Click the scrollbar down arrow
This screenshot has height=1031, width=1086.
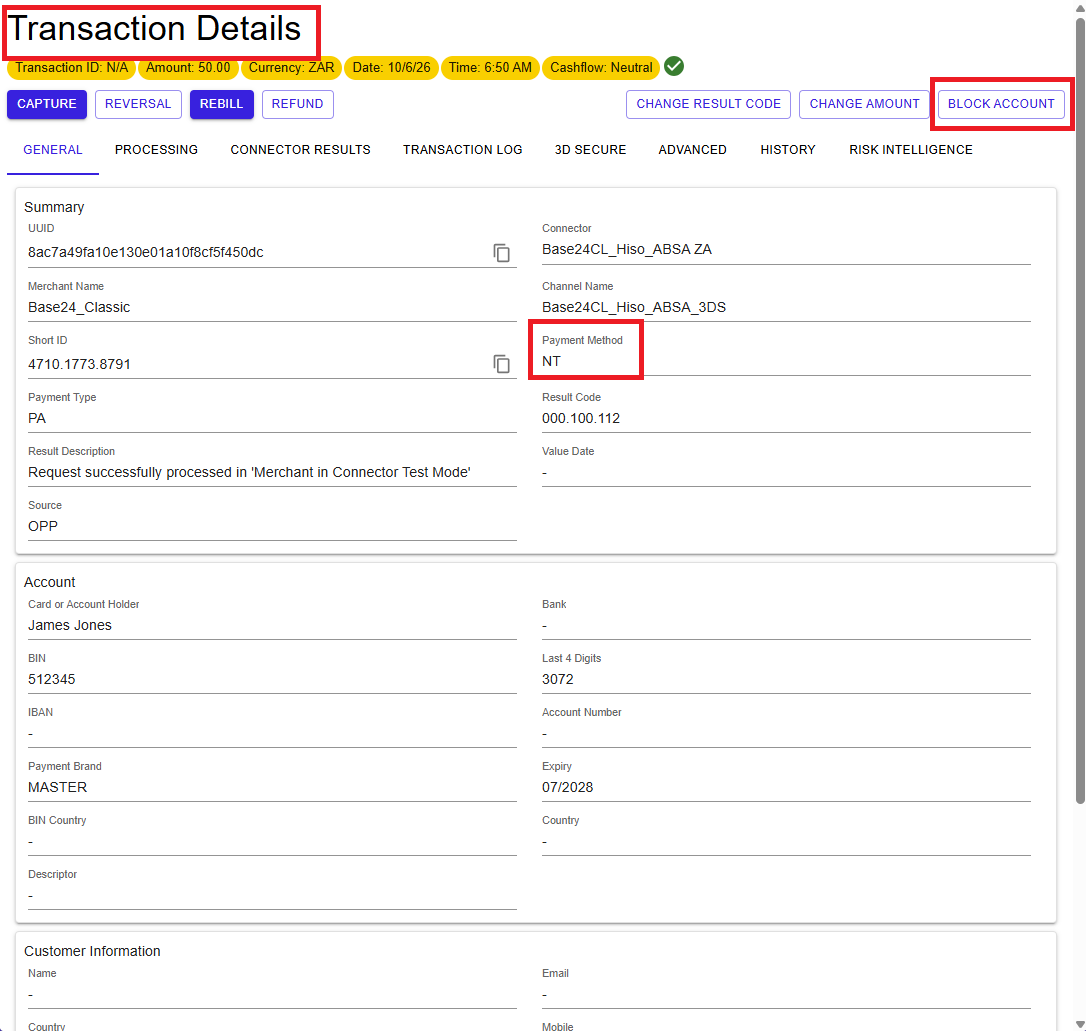pyautogui.click(x=1080, y=1024)
